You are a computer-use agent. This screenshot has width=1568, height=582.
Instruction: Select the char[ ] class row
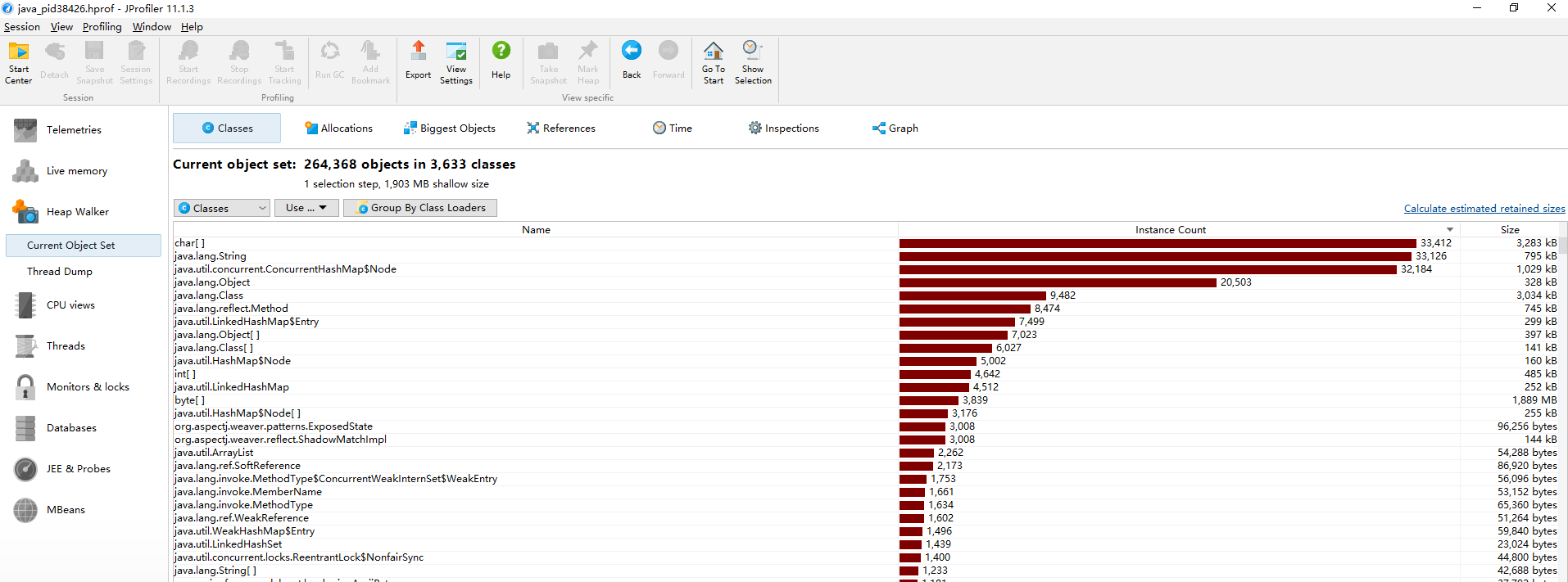865,243
